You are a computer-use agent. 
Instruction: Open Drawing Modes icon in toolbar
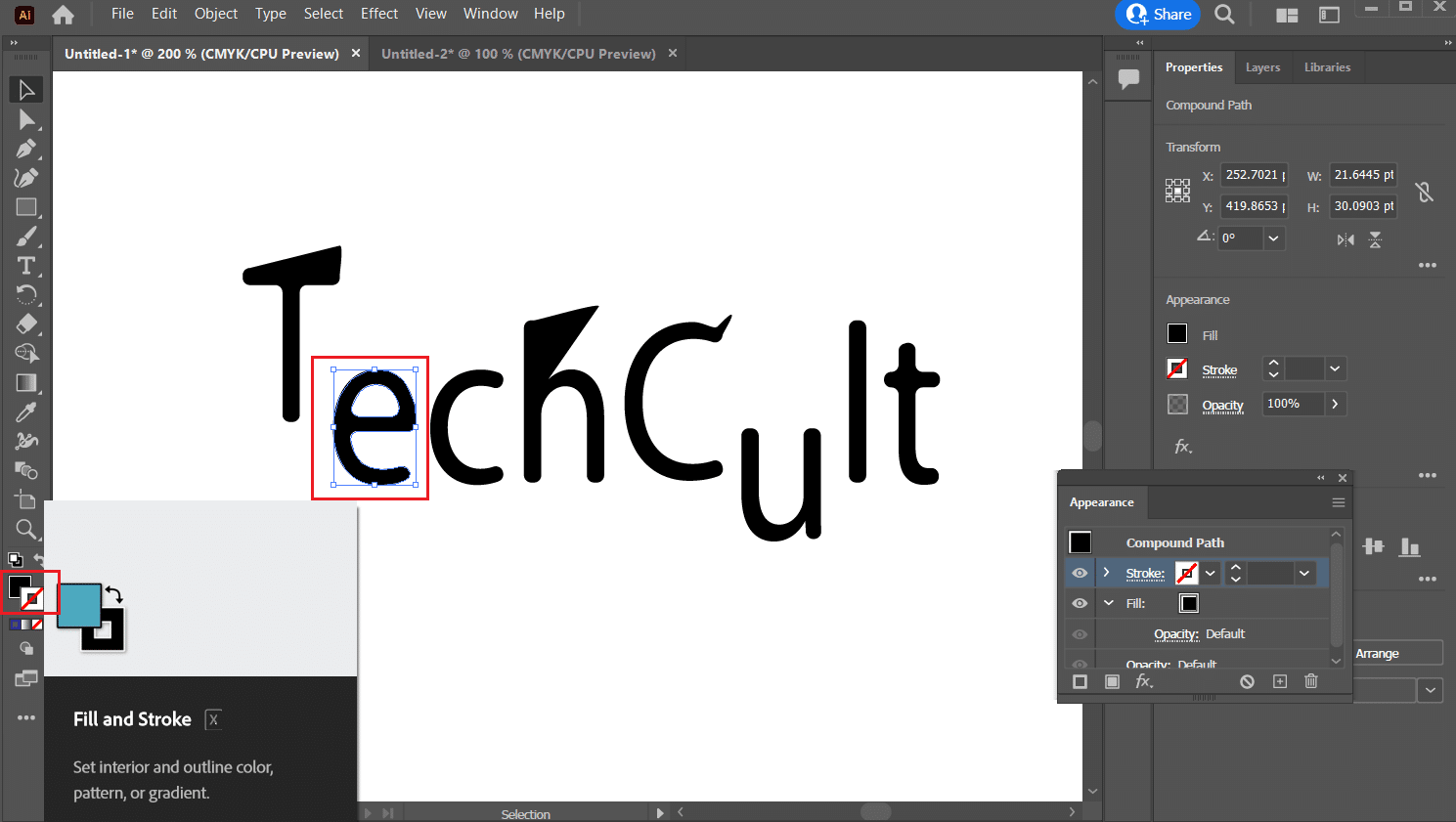[x=26, y=649]
